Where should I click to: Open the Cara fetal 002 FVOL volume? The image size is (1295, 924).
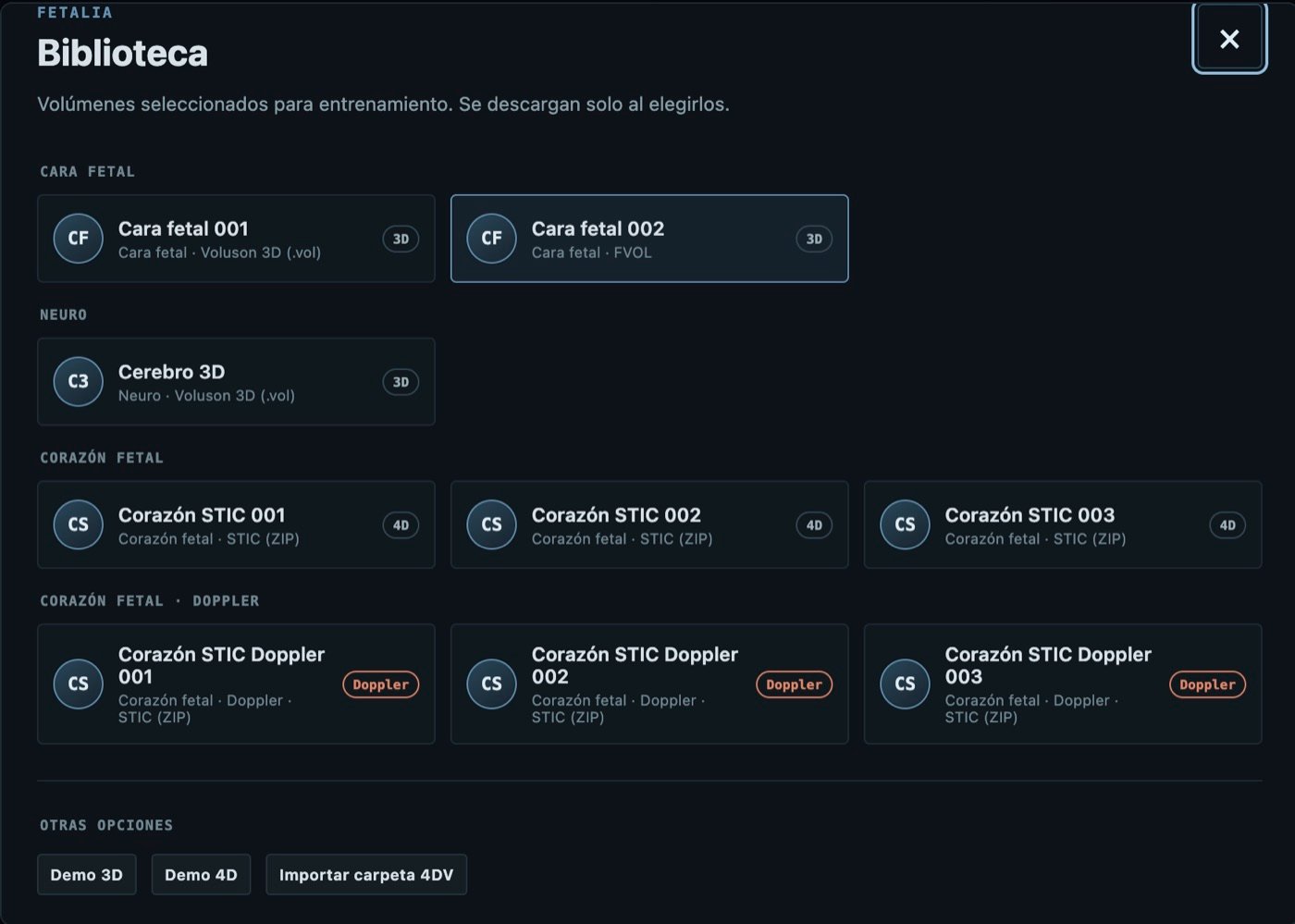[649, 239]
